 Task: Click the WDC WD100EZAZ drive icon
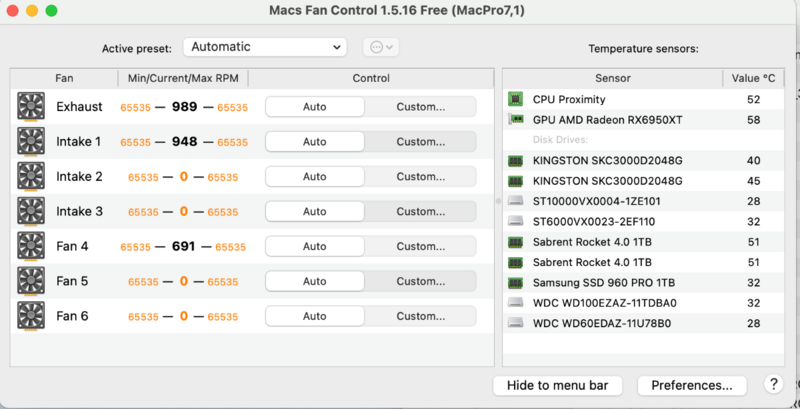click(x=516, y=303)
